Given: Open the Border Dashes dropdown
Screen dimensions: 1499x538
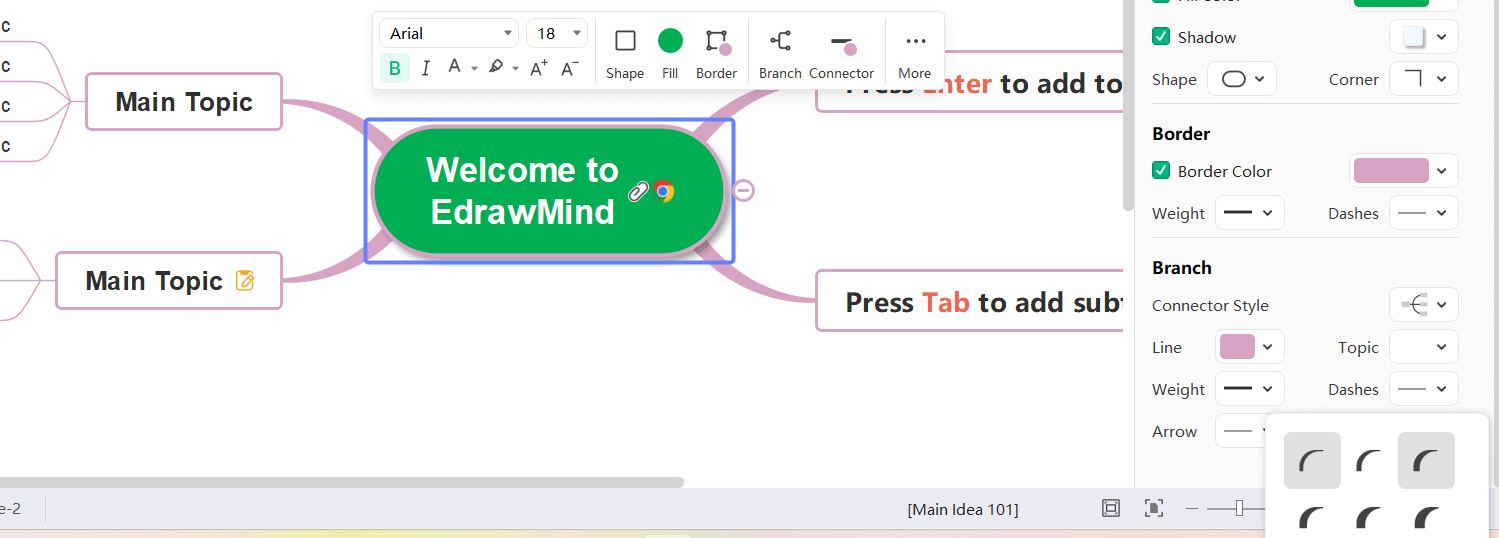Looking at the screenshot, I should pos(1424,213).
